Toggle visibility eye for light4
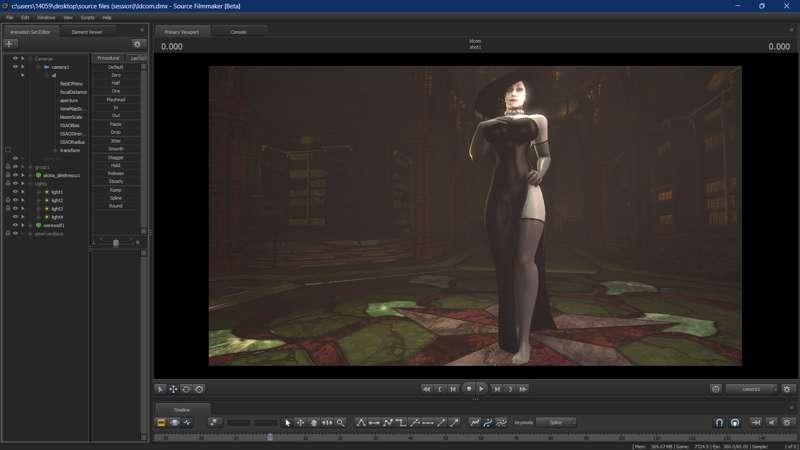800x450 pixels. (15, 217)
